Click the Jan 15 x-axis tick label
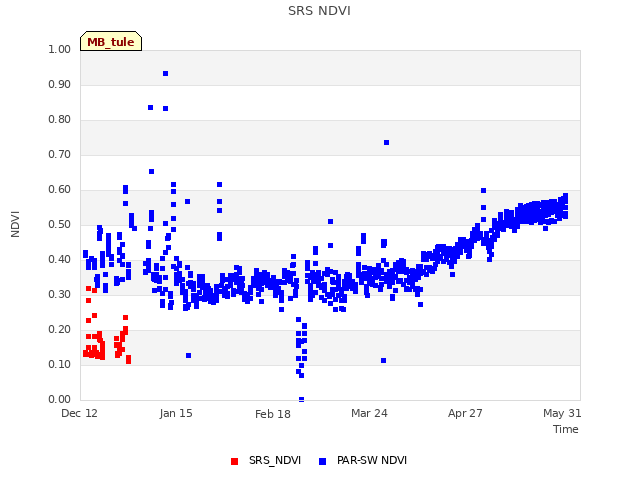The height and width of the screenshot is (480, 640). (x=176, y=413)
